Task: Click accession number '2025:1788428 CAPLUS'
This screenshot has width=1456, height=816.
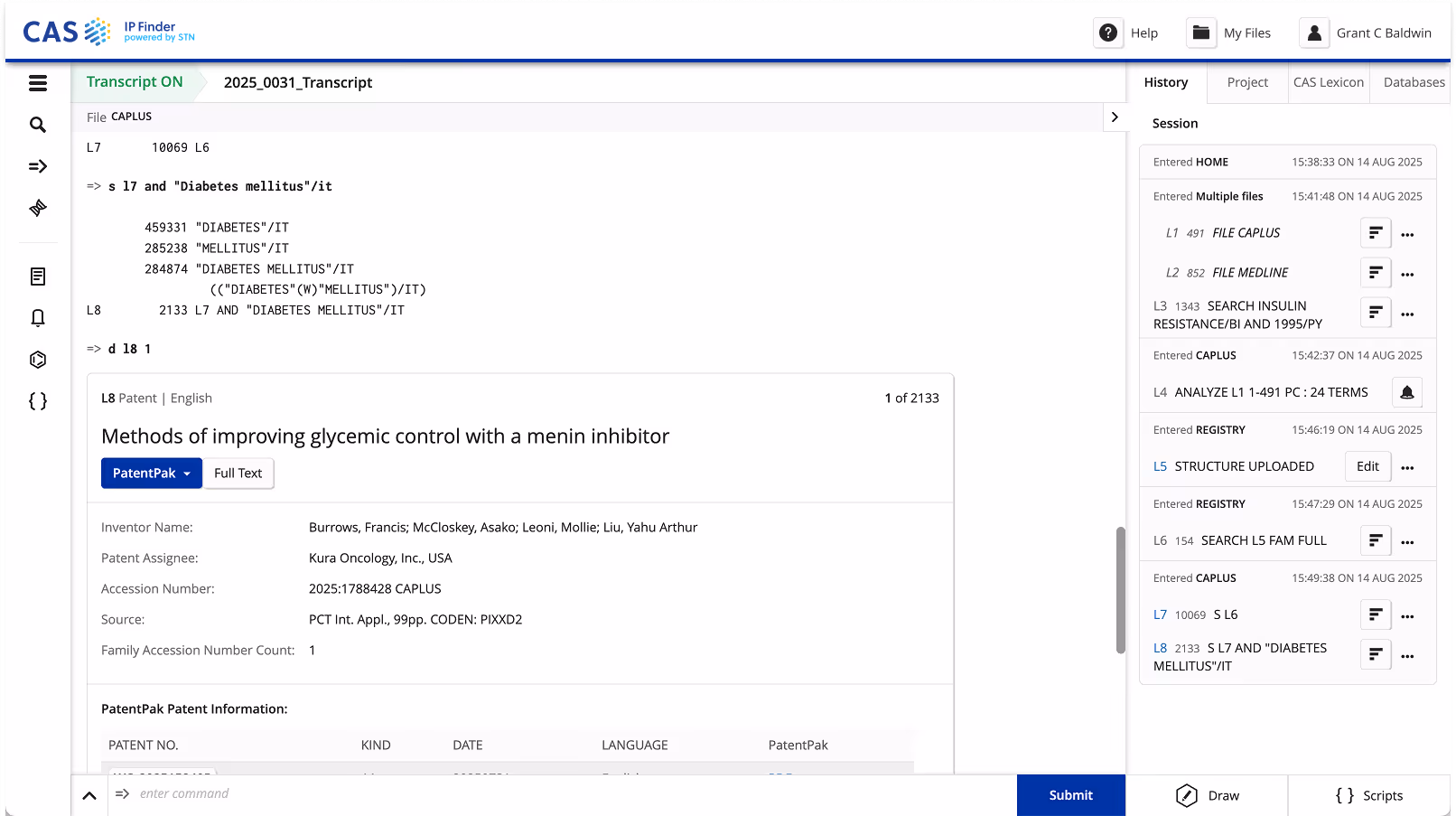Action: pyautogui.click(x=375, y=589)
